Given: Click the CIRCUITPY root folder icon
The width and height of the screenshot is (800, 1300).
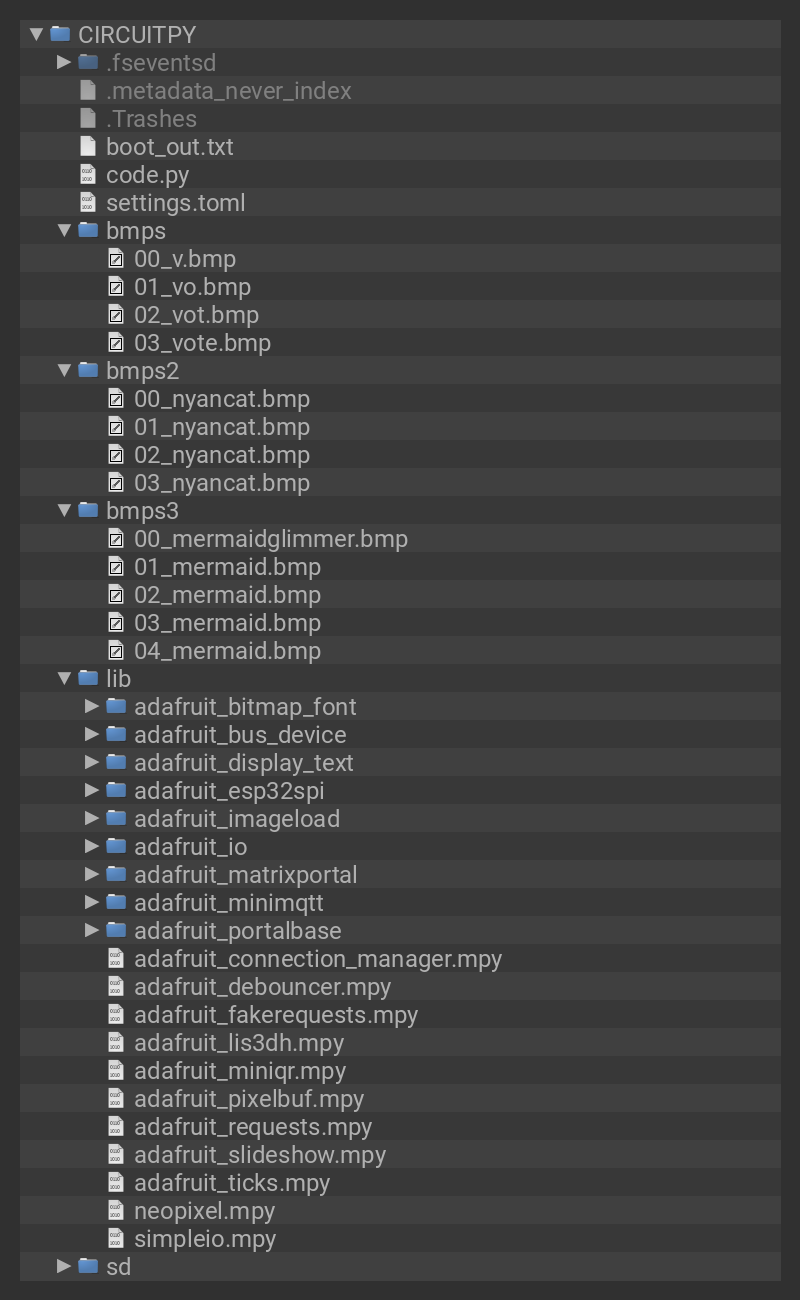Looking at the screenshot, I should (x=60, y=34).
